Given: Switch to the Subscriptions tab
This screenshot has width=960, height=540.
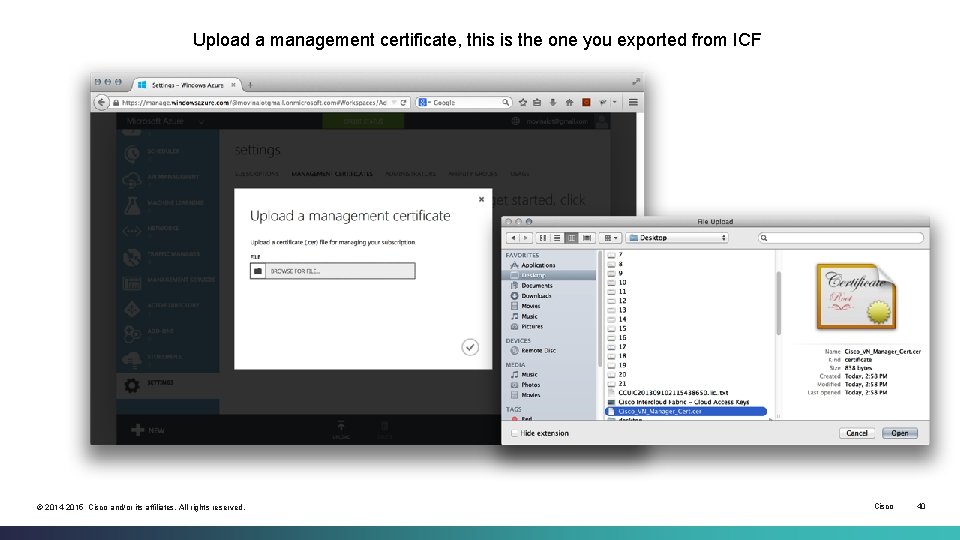Looking at the screenshot, I should 257,174.
